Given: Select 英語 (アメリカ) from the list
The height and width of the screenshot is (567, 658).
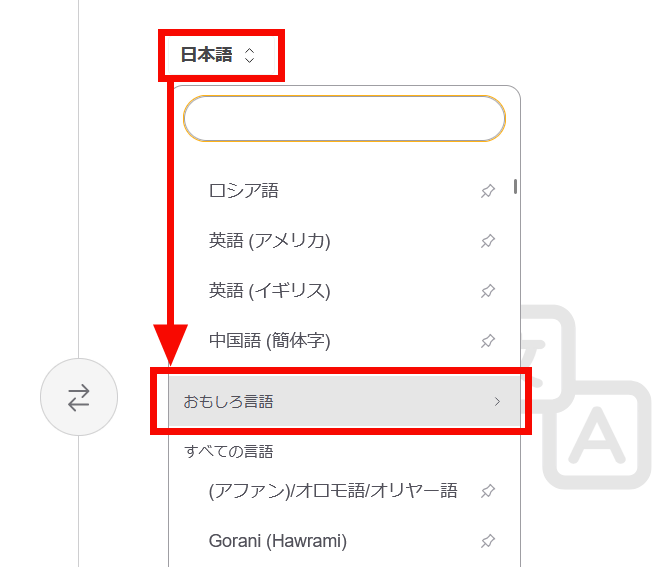Looking at the screenshot, I should [x=270, y=241].
